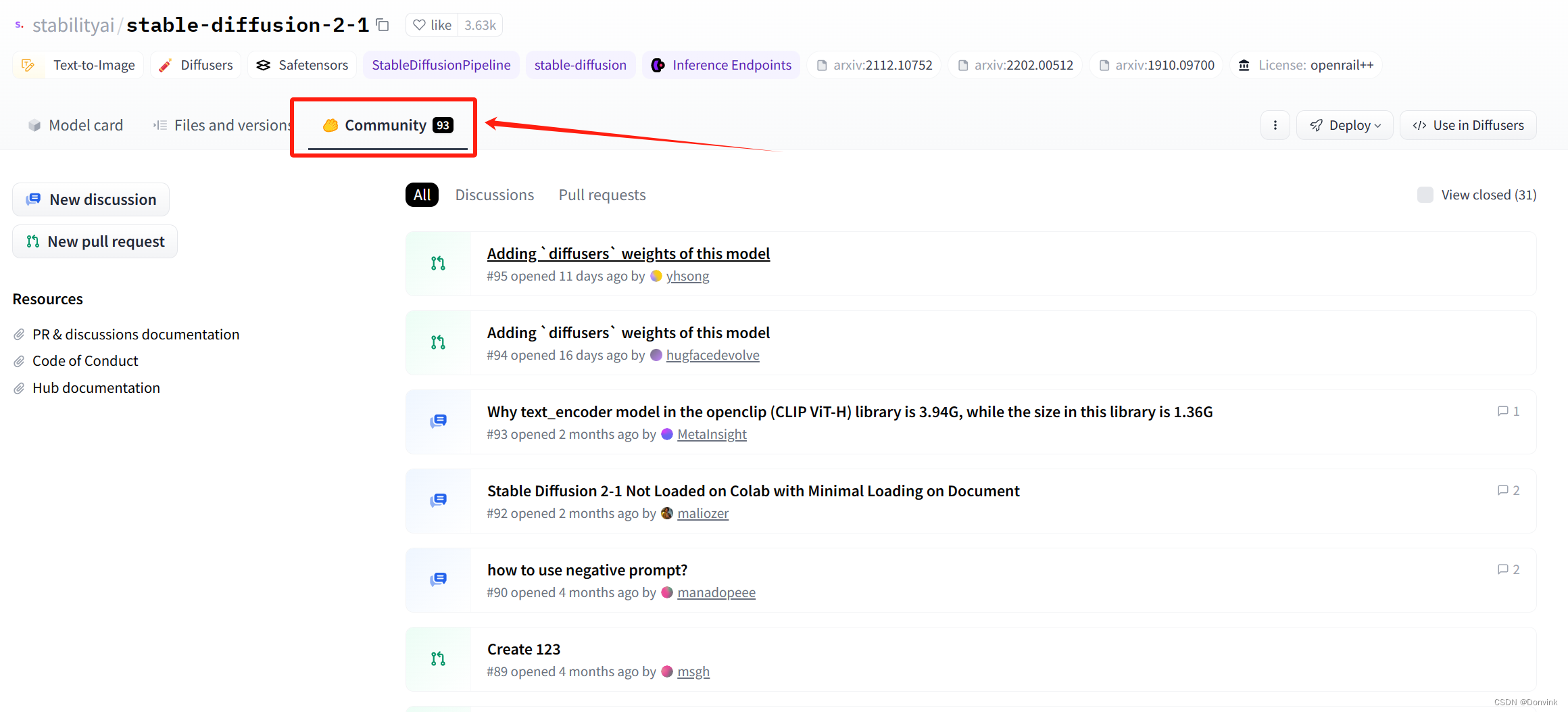Open the arxiv:2202.00512 paper tag

[1015, 65]
